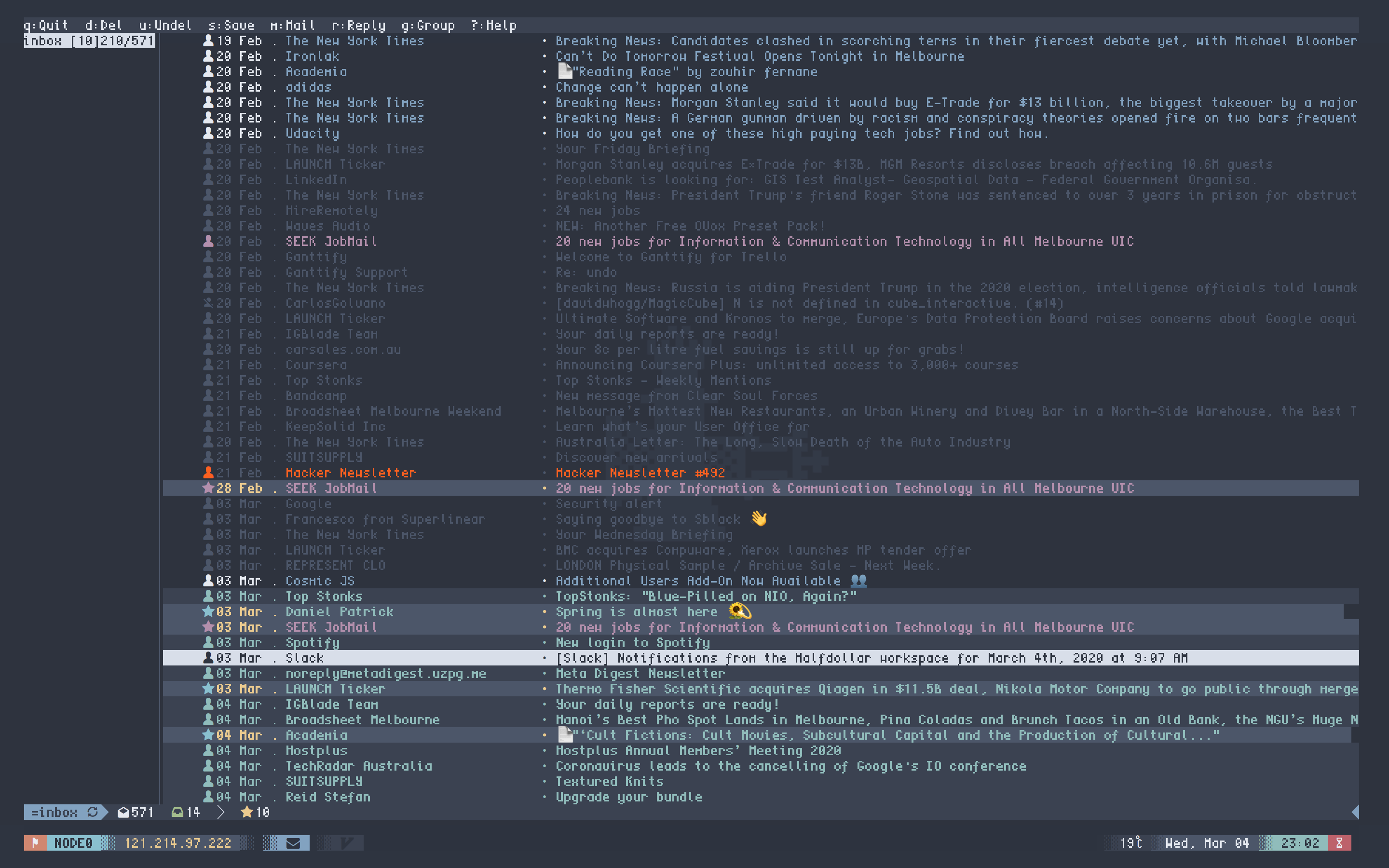The height and width of the screenshot is (868, 1389).
Task: Open ?:Help in the top bar
Action: click(x=493, y=25)
